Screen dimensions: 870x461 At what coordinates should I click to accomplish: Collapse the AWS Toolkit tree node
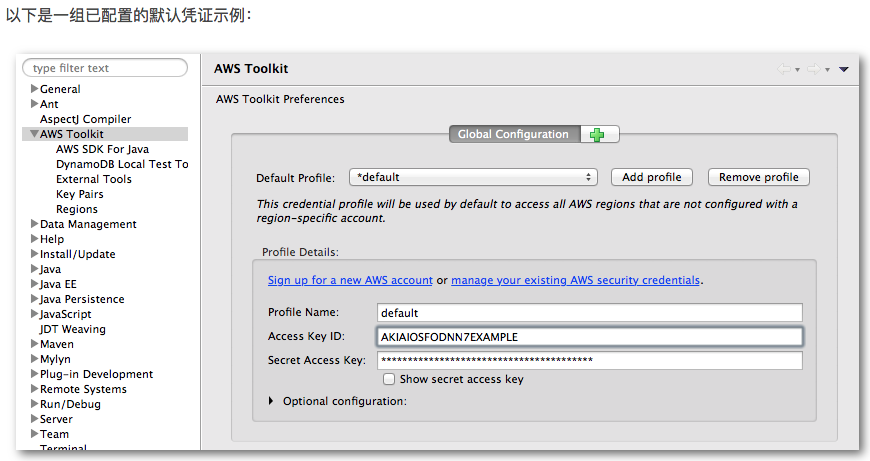click(34, 134)
